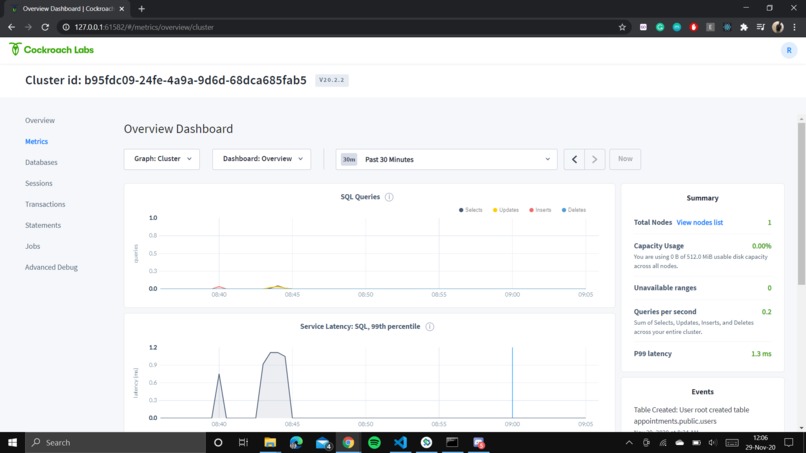Bookmark this page with the star icon
This screenshot has width=806, height=453.
click(622, 27)
